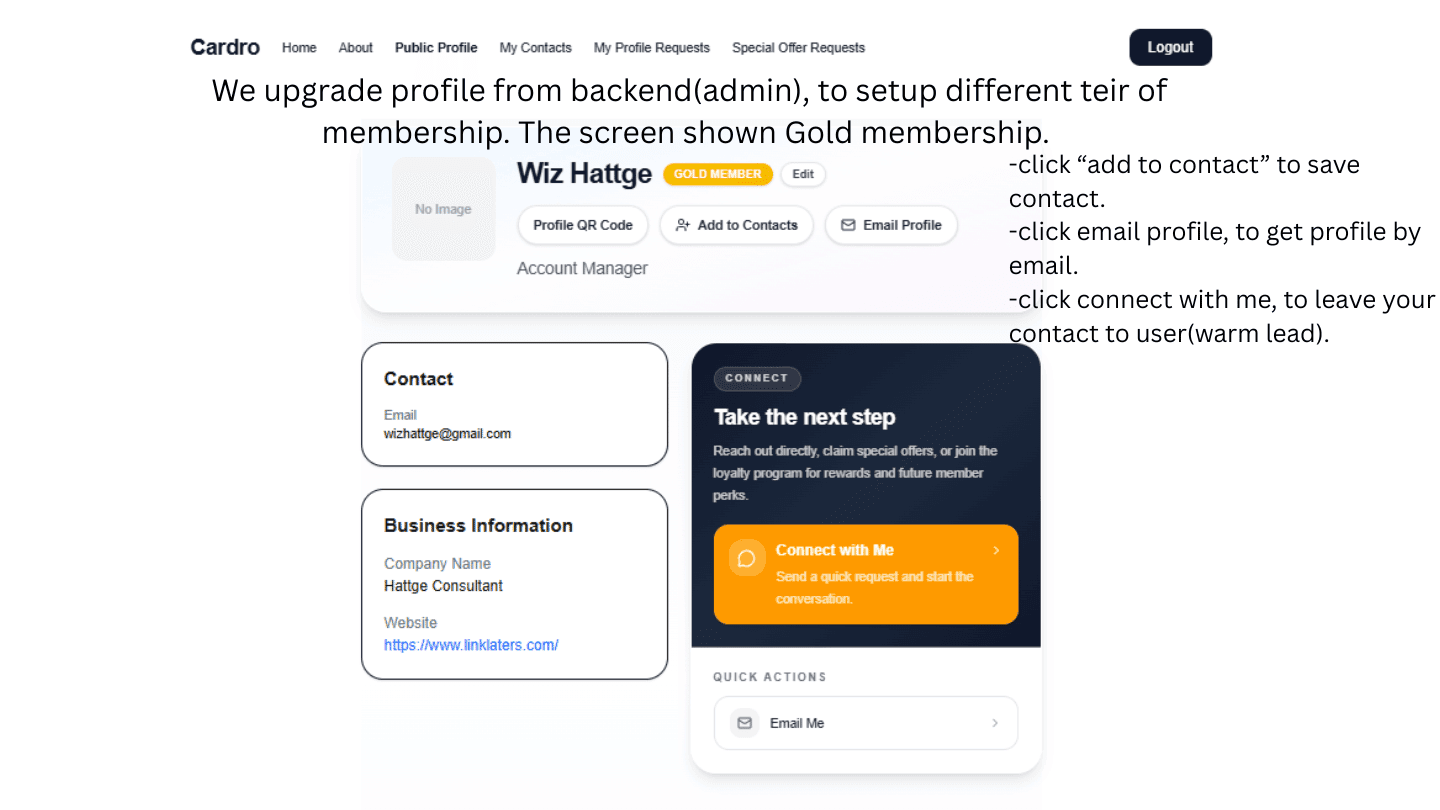Click the CONNECT pill badge
The width and height of the screenshot is (1440, 810).
click(x=757, y=378)
